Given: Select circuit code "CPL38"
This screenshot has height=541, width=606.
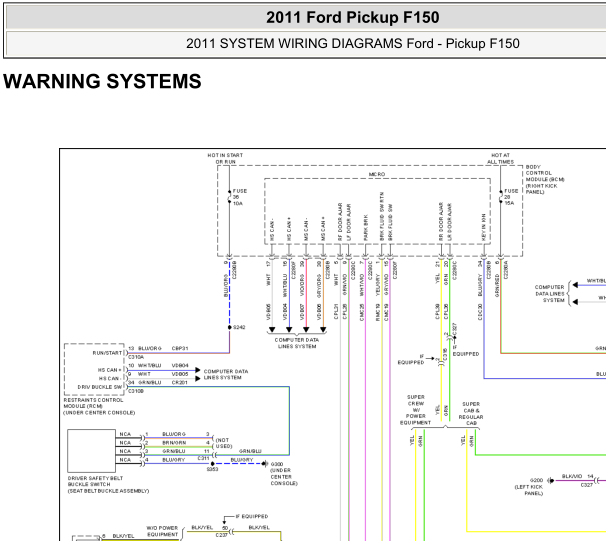Looking at the screenshot, I should [x=437, y=311].
